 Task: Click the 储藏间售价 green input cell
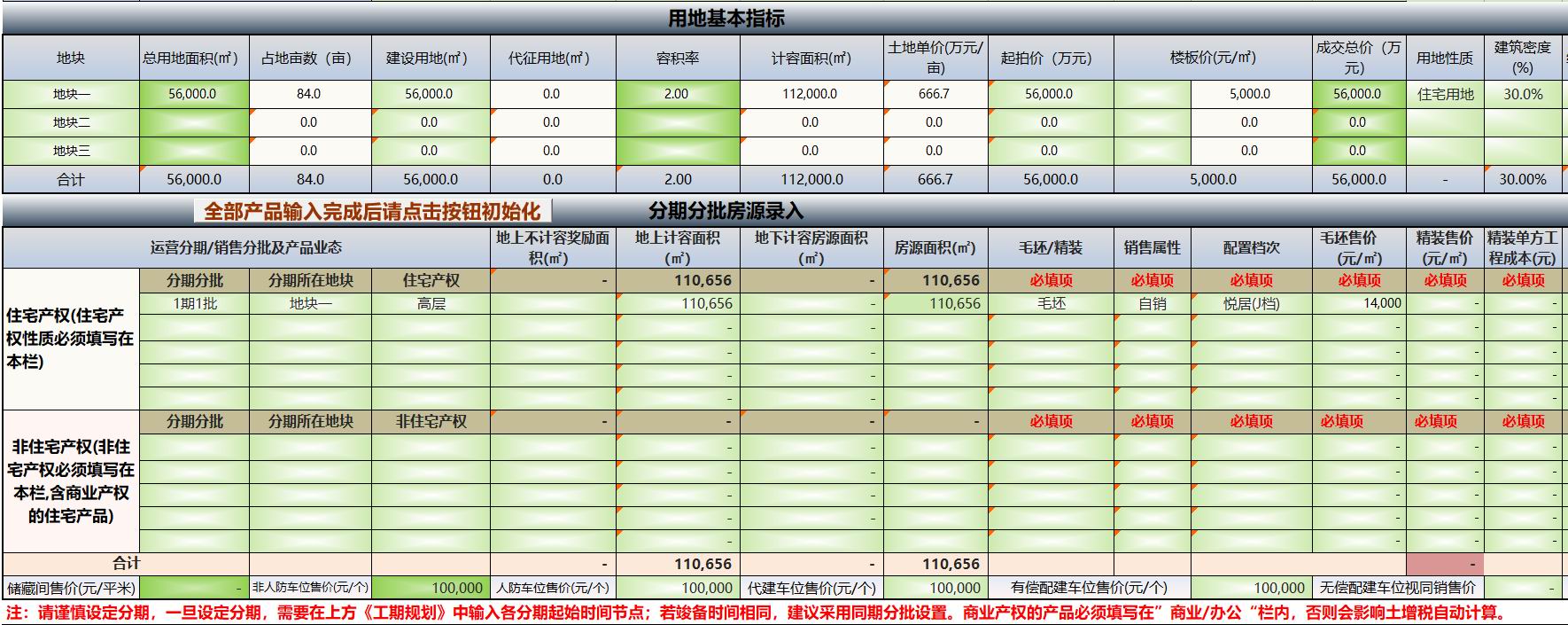tap(194, 588)
